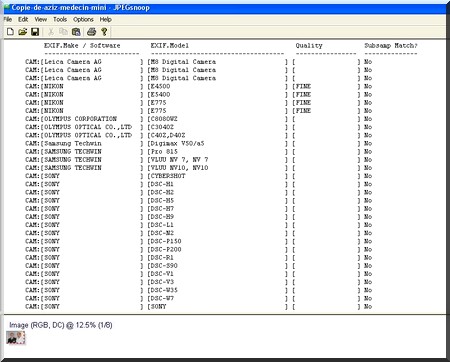Screen dimensions: 450x362
Task: Click the 'Digimax V50/a5' model entry
Action: tap(177, 143)
